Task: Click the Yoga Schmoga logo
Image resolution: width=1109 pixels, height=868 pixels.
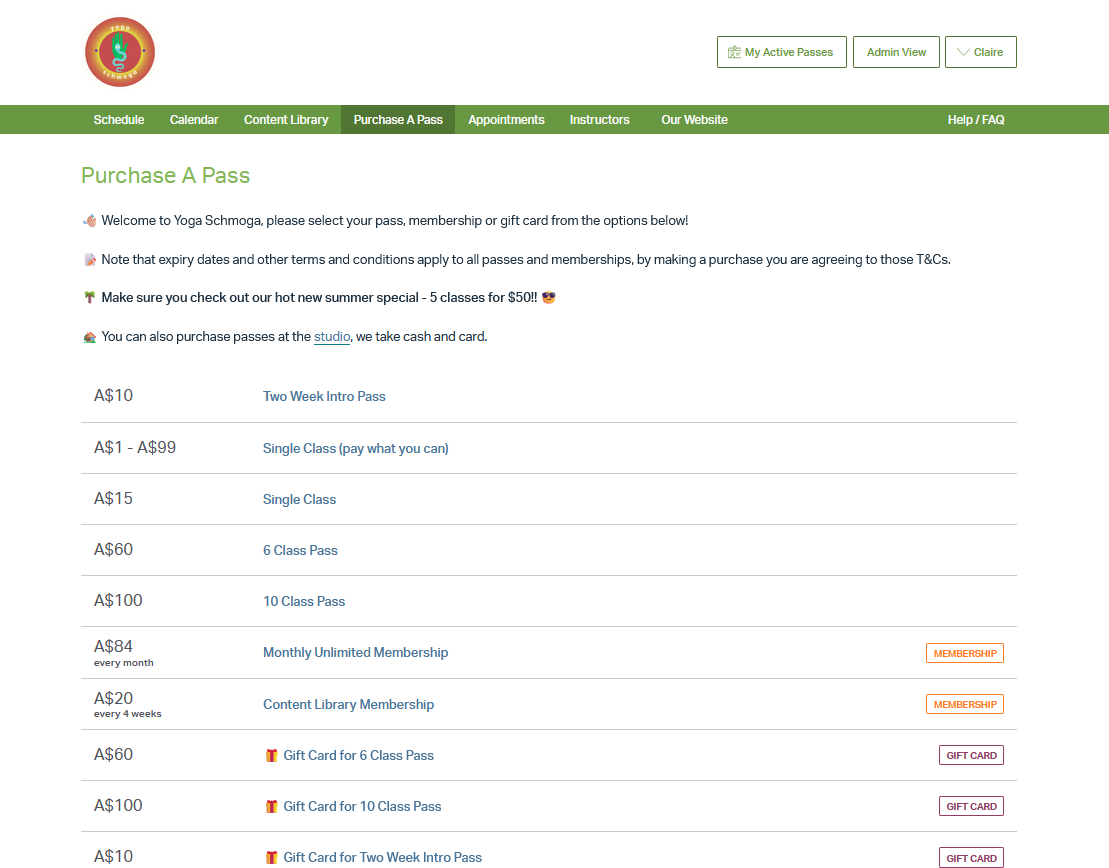Action: point(119,51)
